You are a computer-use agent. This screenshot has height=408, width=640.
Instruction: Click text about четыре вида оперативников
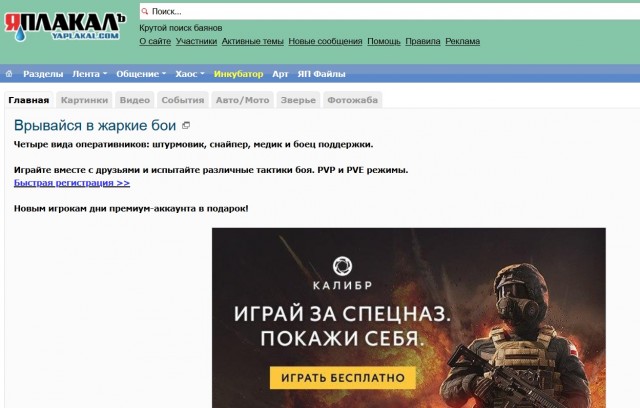tap(193, 144)
